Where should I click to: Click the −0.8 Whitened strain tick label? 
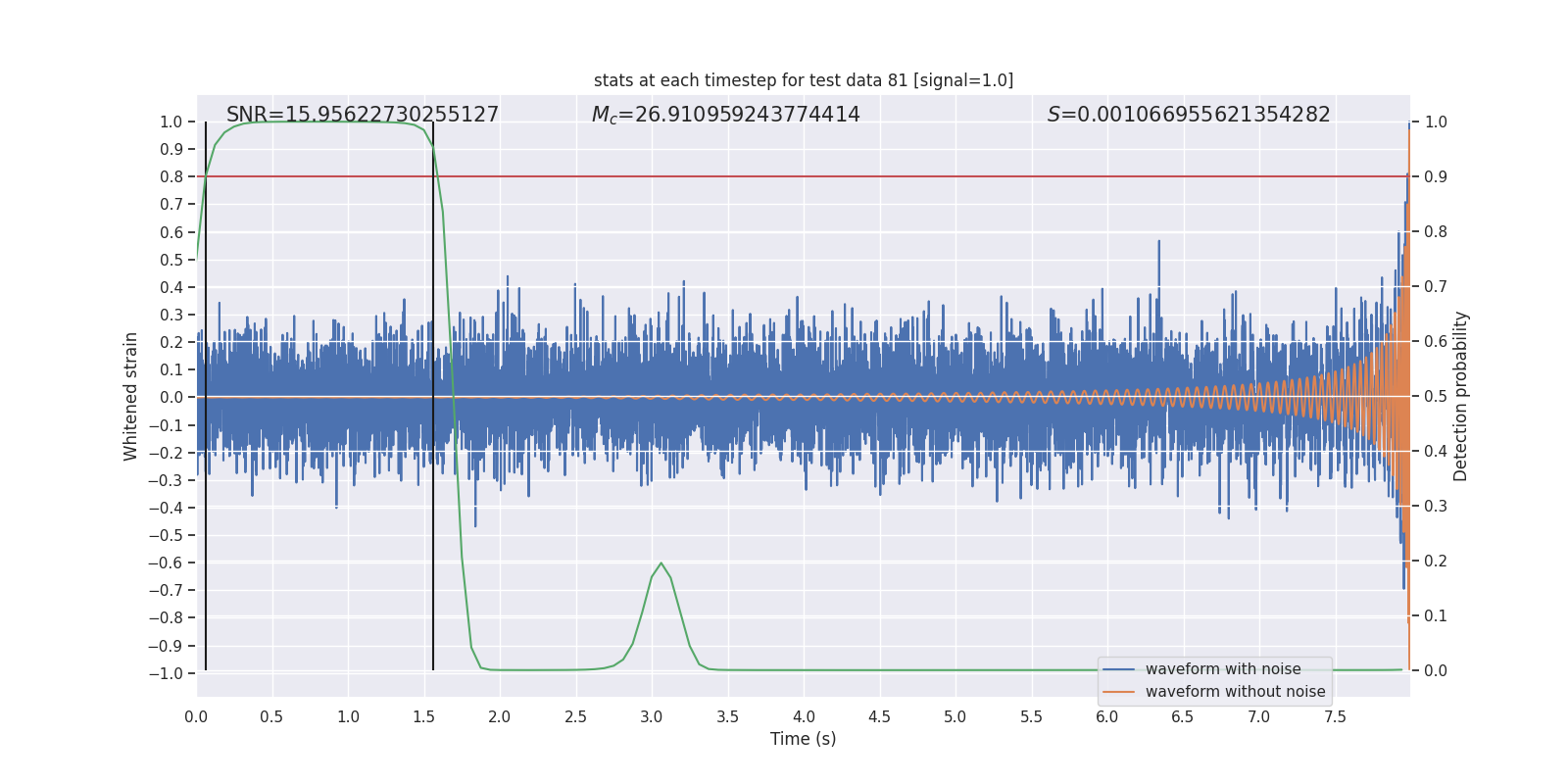click(x=166, y=618)
